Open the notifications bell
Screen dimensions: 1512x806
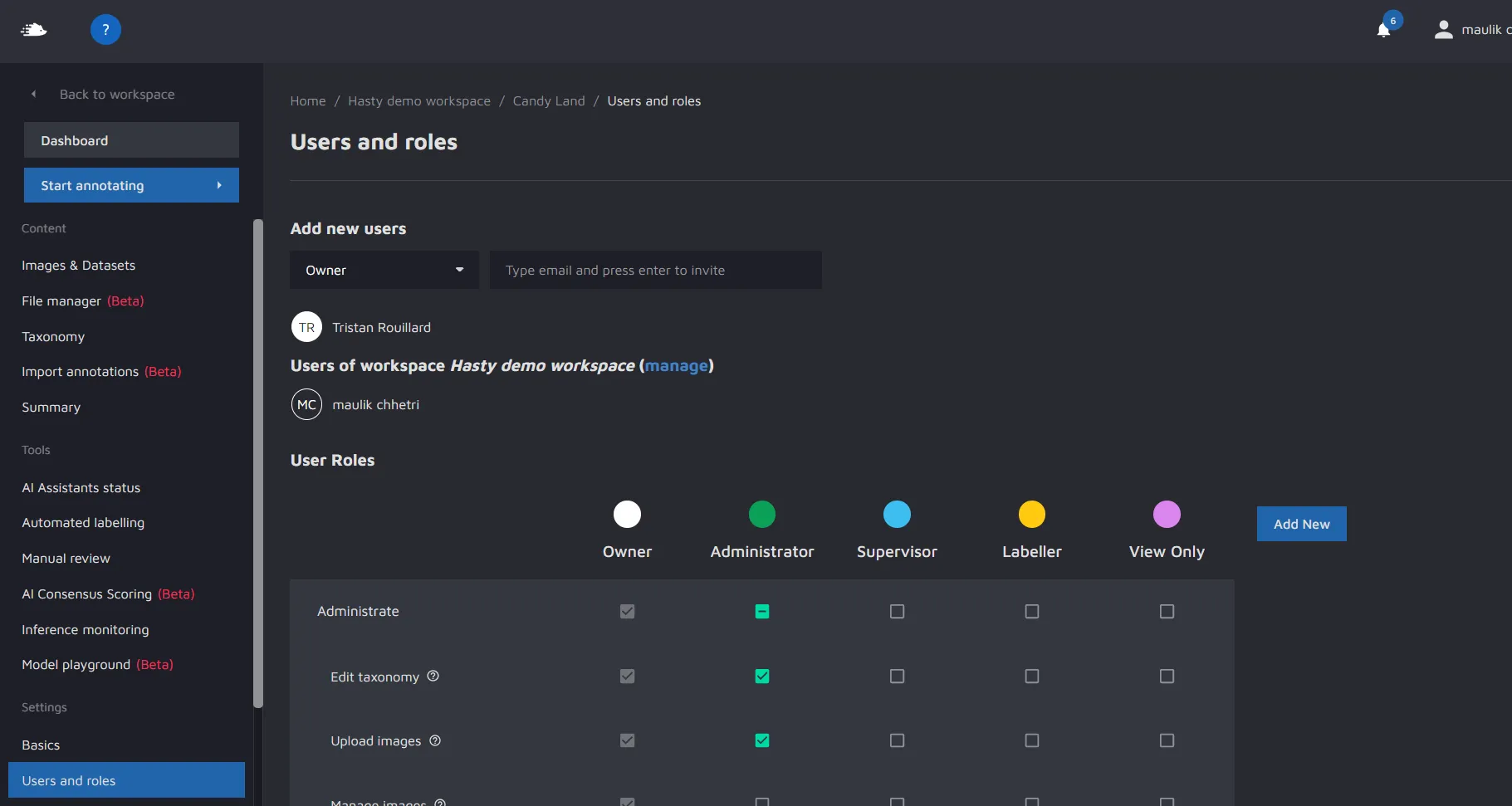coord(1383,30)
